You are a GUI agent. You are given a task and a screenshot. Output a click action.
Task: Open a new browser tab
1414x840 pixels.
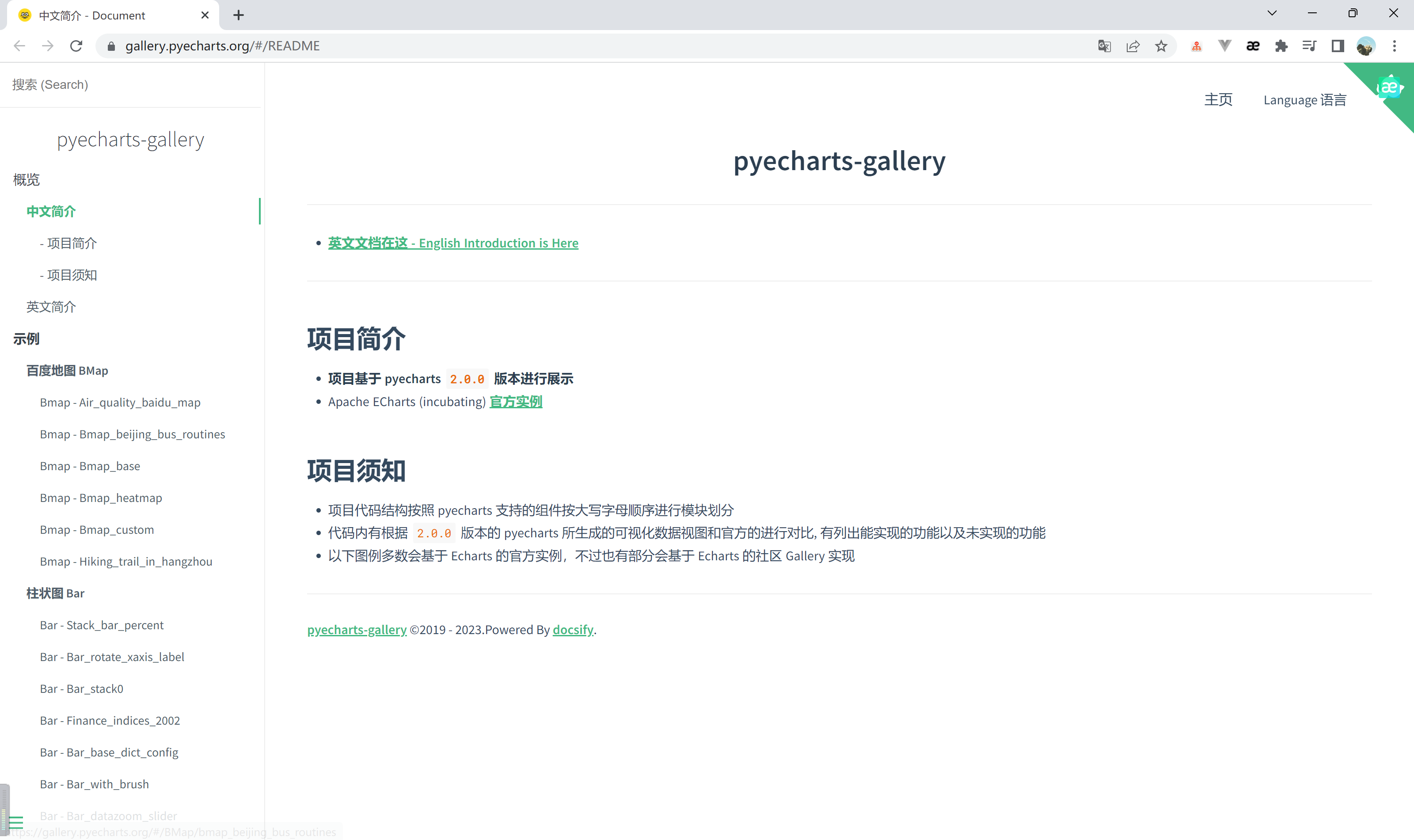[x=238, y=15]
